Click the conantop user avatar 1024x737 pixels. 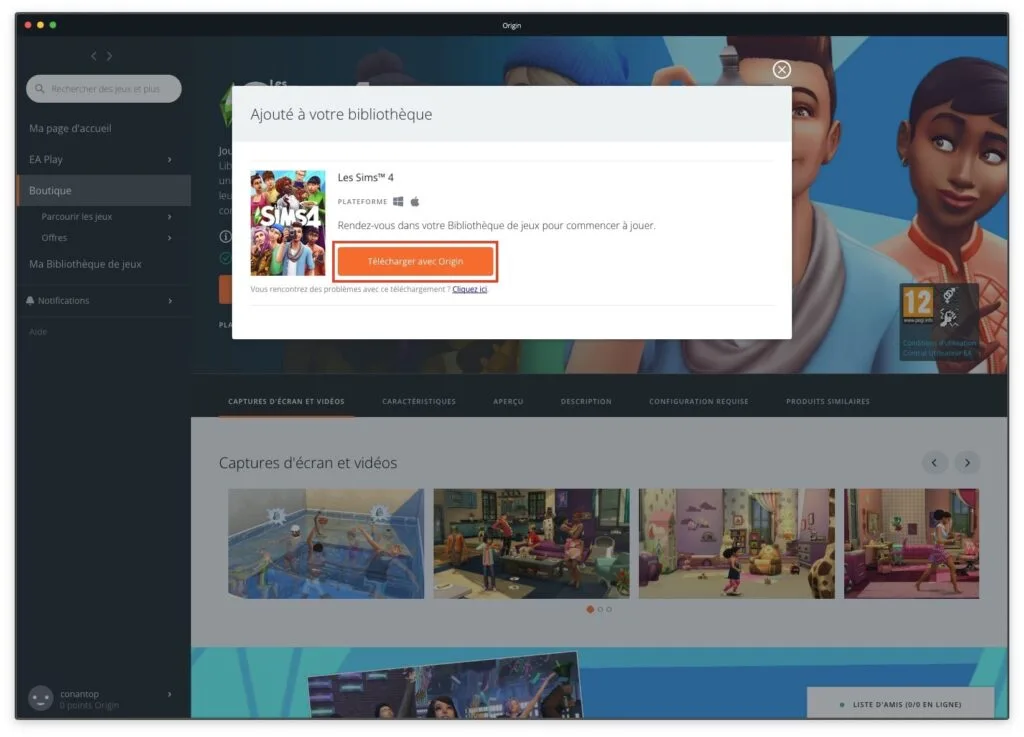click(40, 698)
